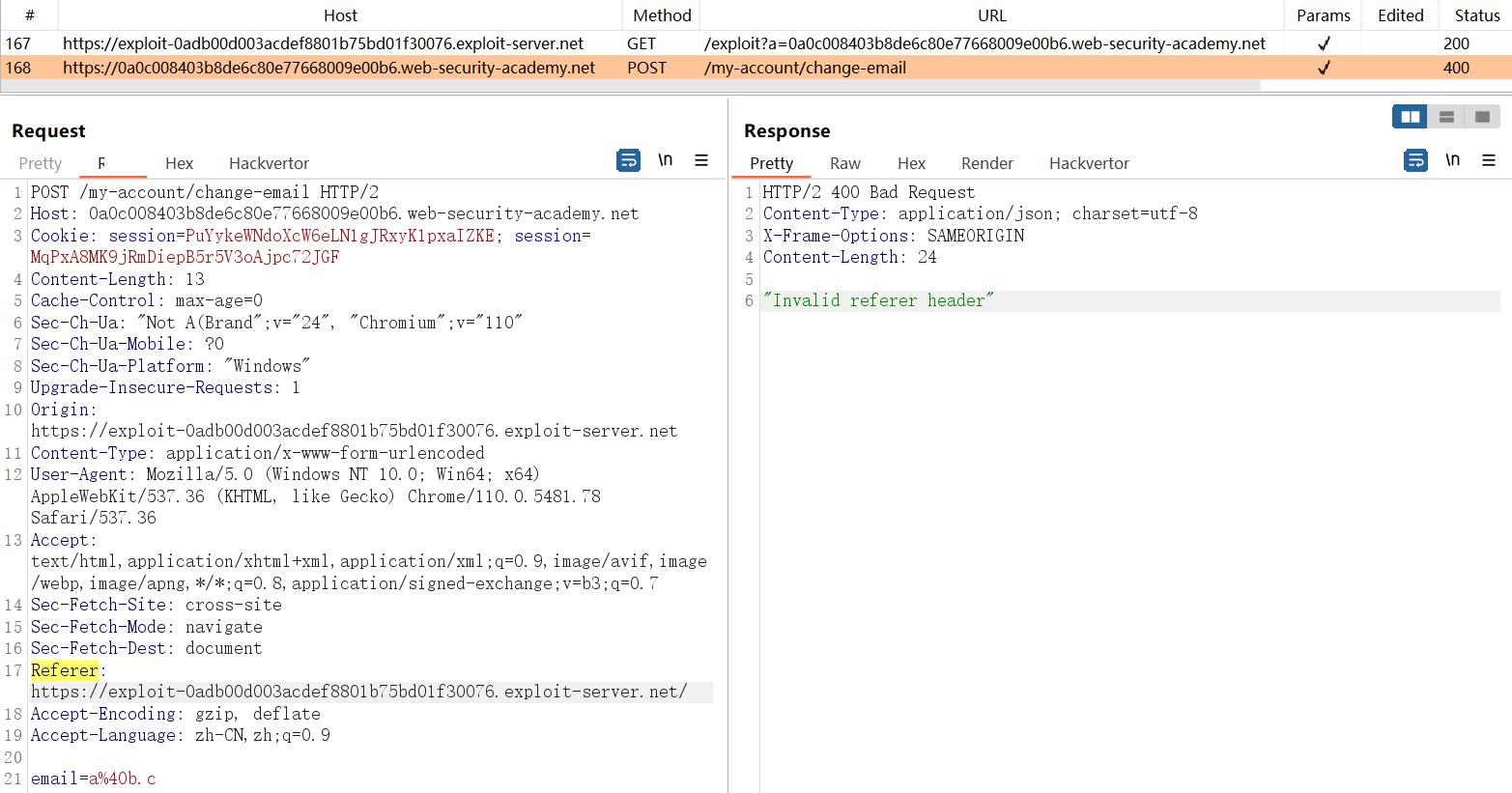Select the side-by-side layout view icon
This screenshot has width=1512, height=793.
point(1410,117)
